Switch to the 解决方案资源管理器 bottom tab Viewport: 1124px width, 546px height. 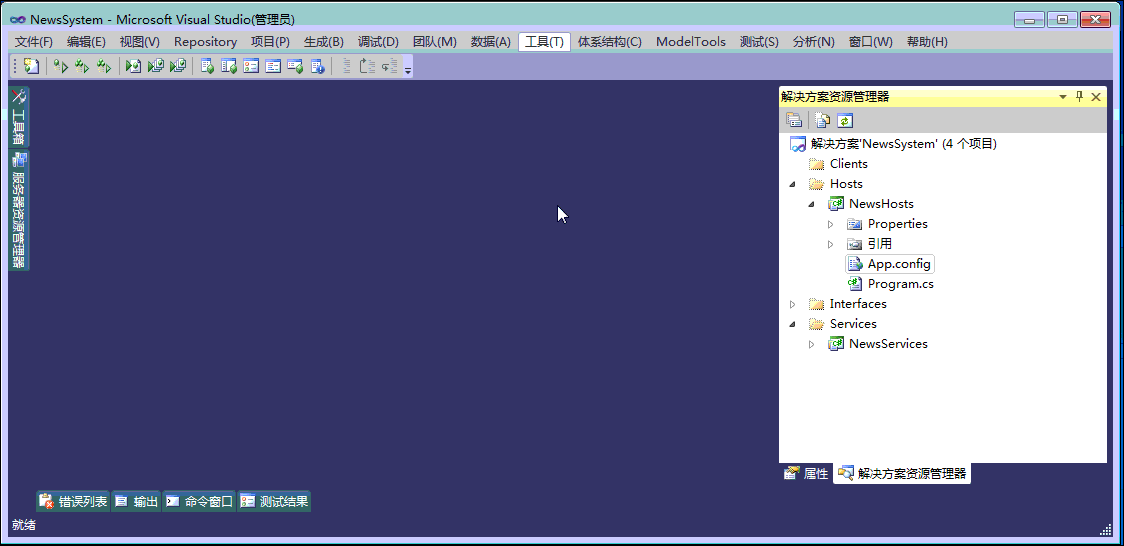pyautogui.click(x=902, y=474)
